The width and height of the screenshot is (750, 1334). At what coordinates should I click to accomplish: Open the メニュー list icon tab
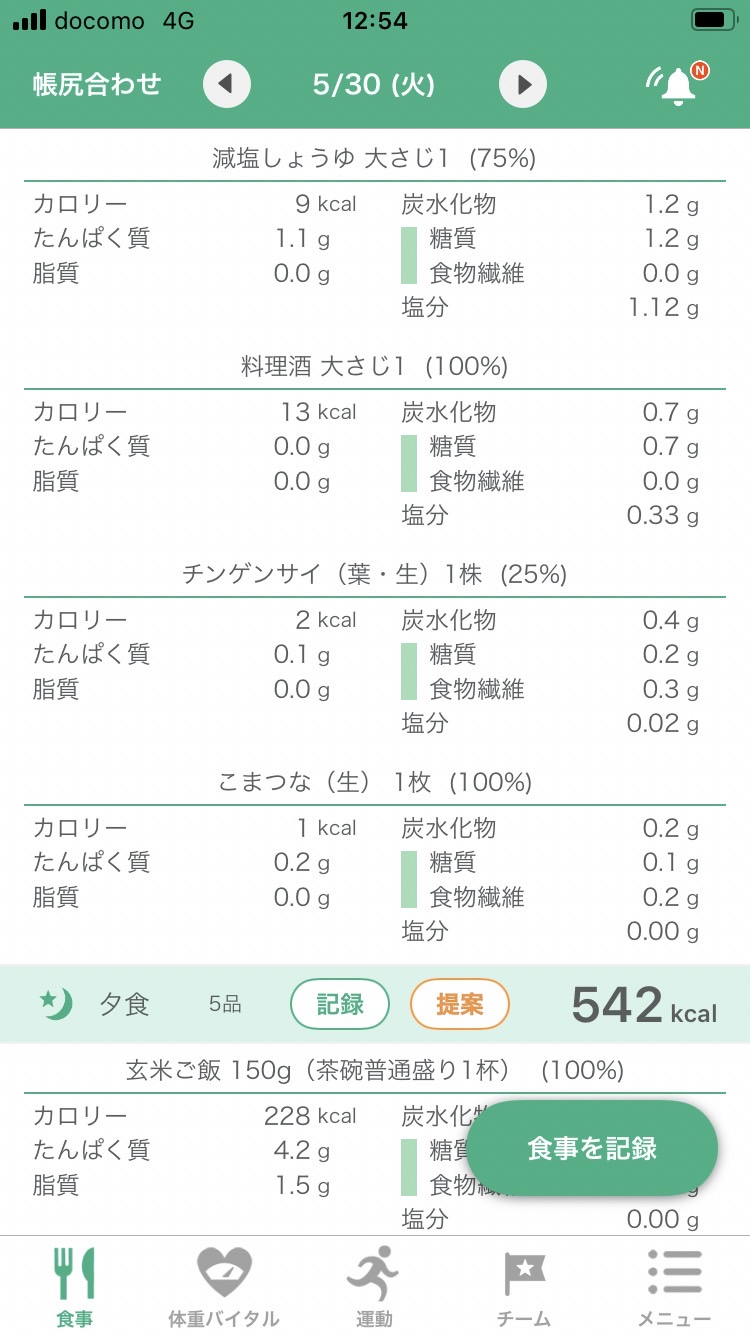(674, 1286)
